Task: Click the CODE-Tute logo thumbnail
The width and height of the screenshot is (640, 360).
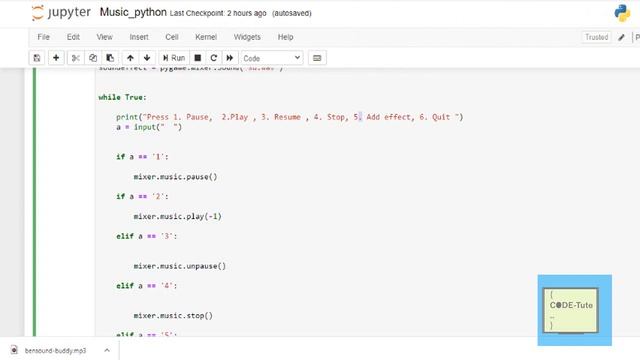Action: [x=574, y=310]
